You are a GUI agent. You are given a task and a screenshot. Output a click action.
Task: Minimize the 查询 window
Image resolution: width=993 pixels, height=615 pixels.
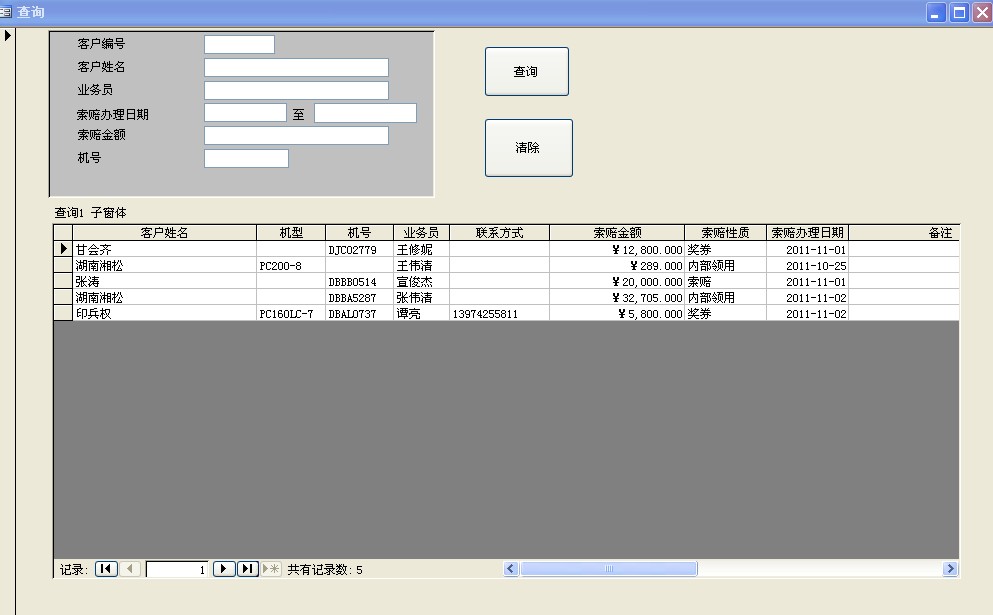[x=936, y=12]
